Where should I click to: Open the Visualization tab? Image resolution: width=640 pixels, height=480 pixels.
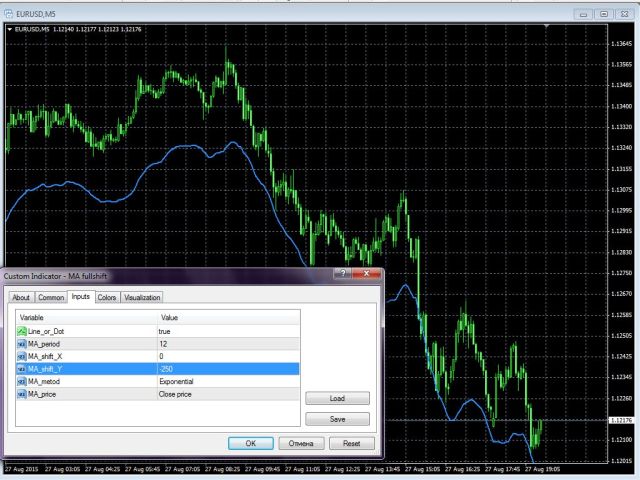pos(142,297)
